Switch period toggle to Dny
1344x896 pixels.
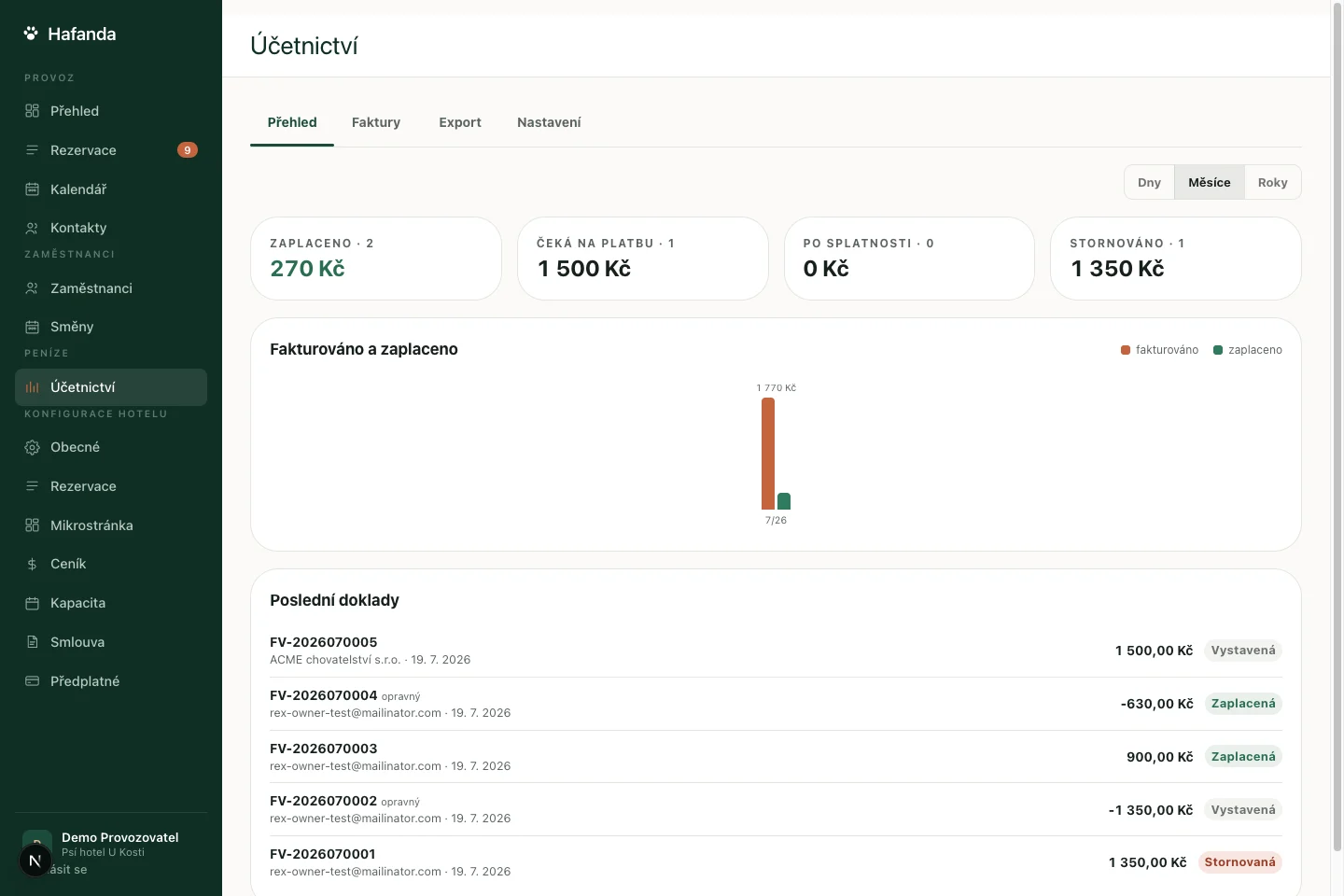click(1149, 182)
